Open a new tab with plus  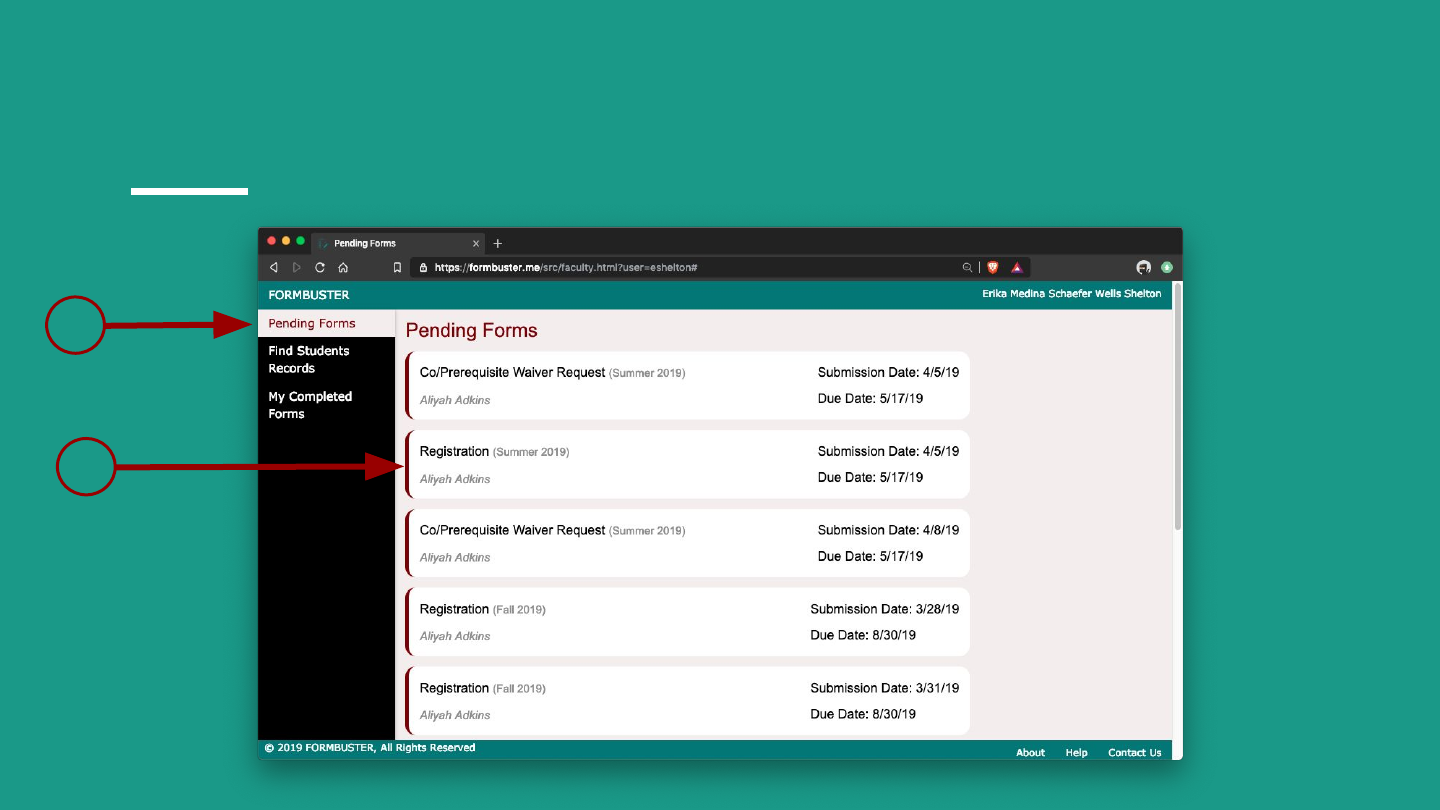(498, 243)
